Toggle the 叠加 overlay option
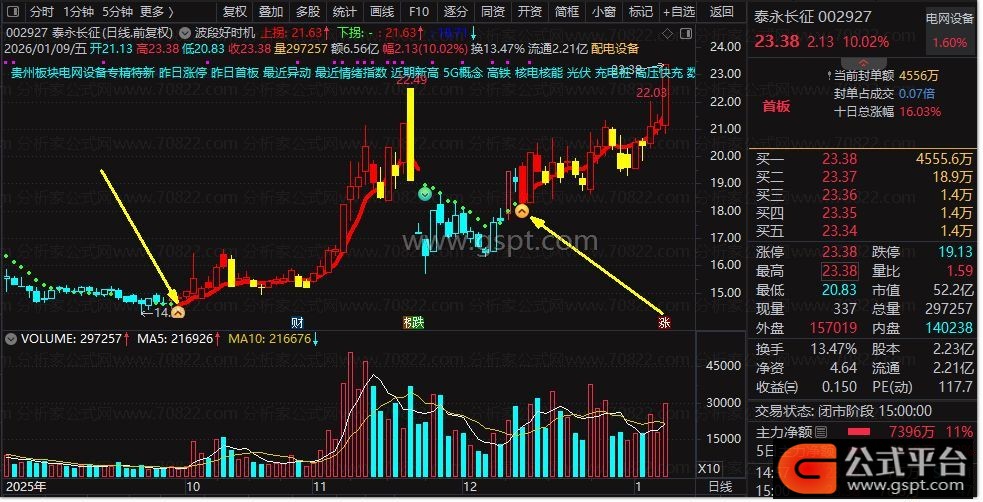This screenshot has width=983, height=502. (x=271, y=11)
